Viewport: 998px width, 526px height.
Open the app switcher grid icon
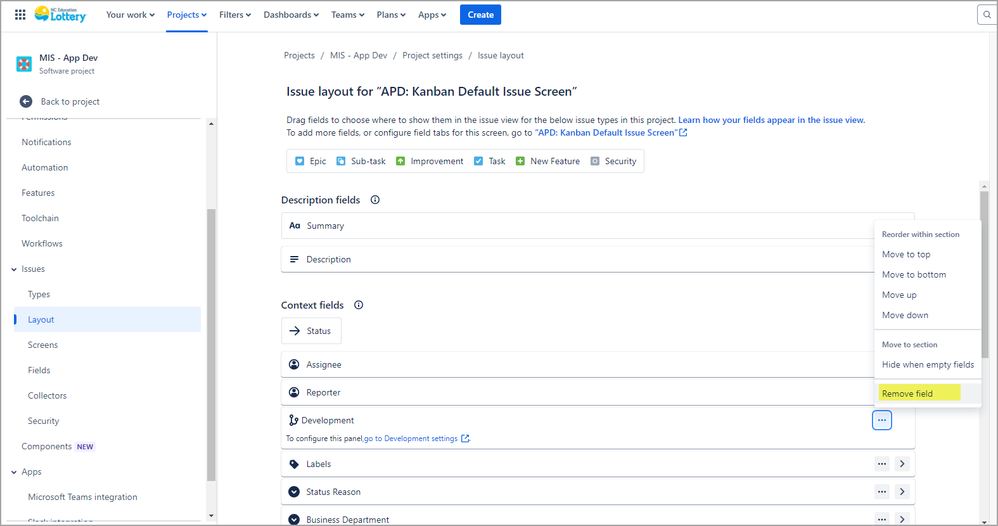tap(20, 15)
